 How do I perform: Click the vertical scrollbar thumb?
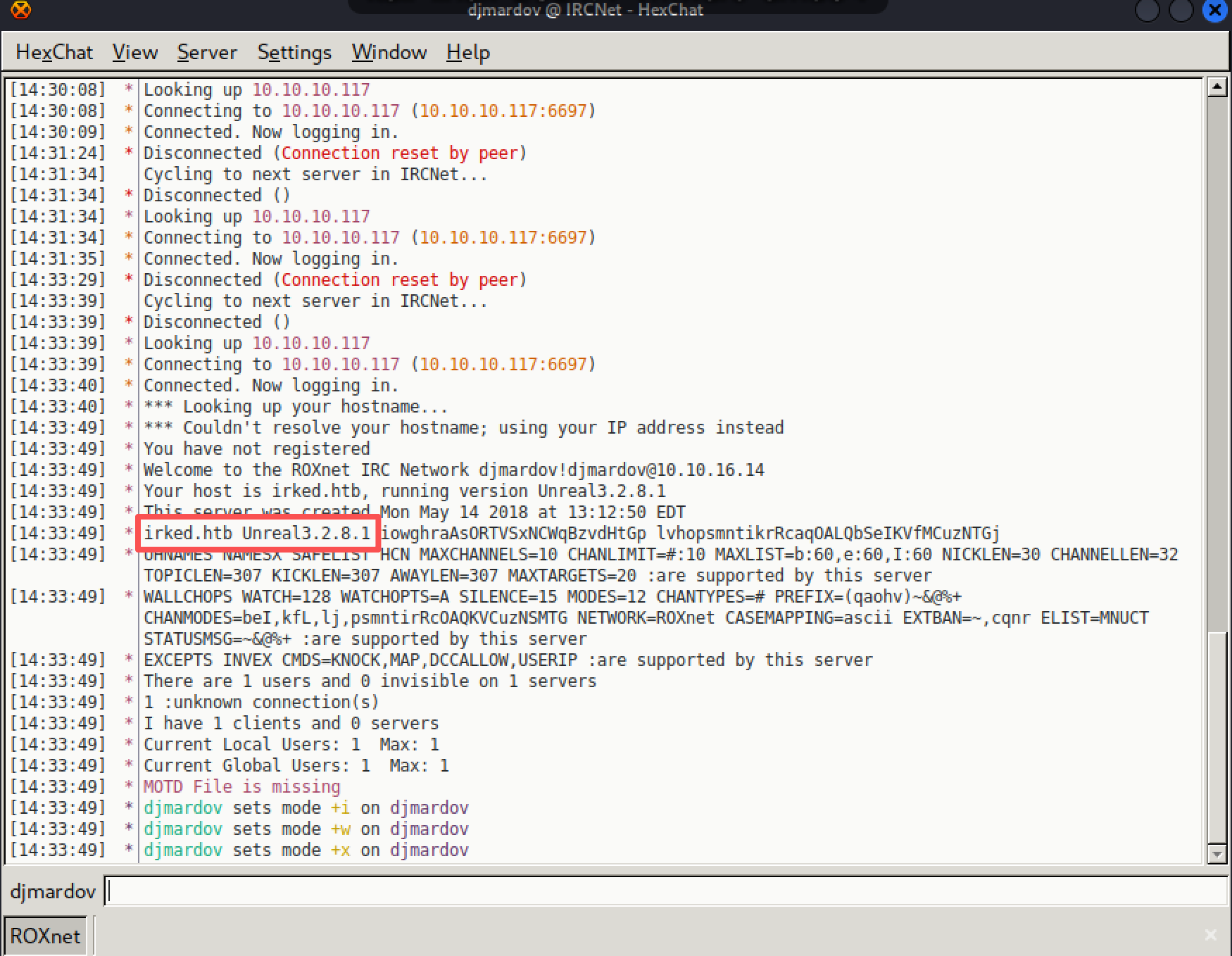(1217, 736)
